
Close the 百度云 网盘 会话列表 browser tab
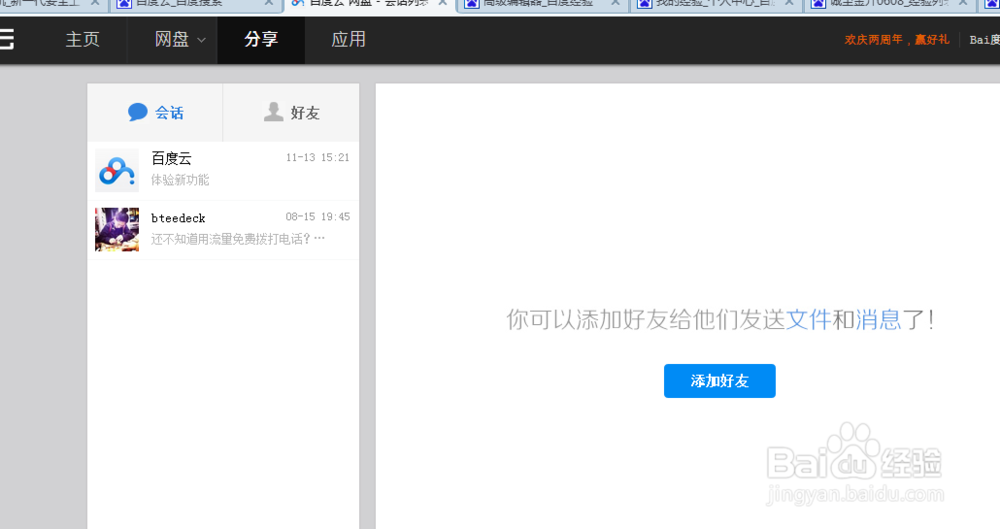point(443,3)
